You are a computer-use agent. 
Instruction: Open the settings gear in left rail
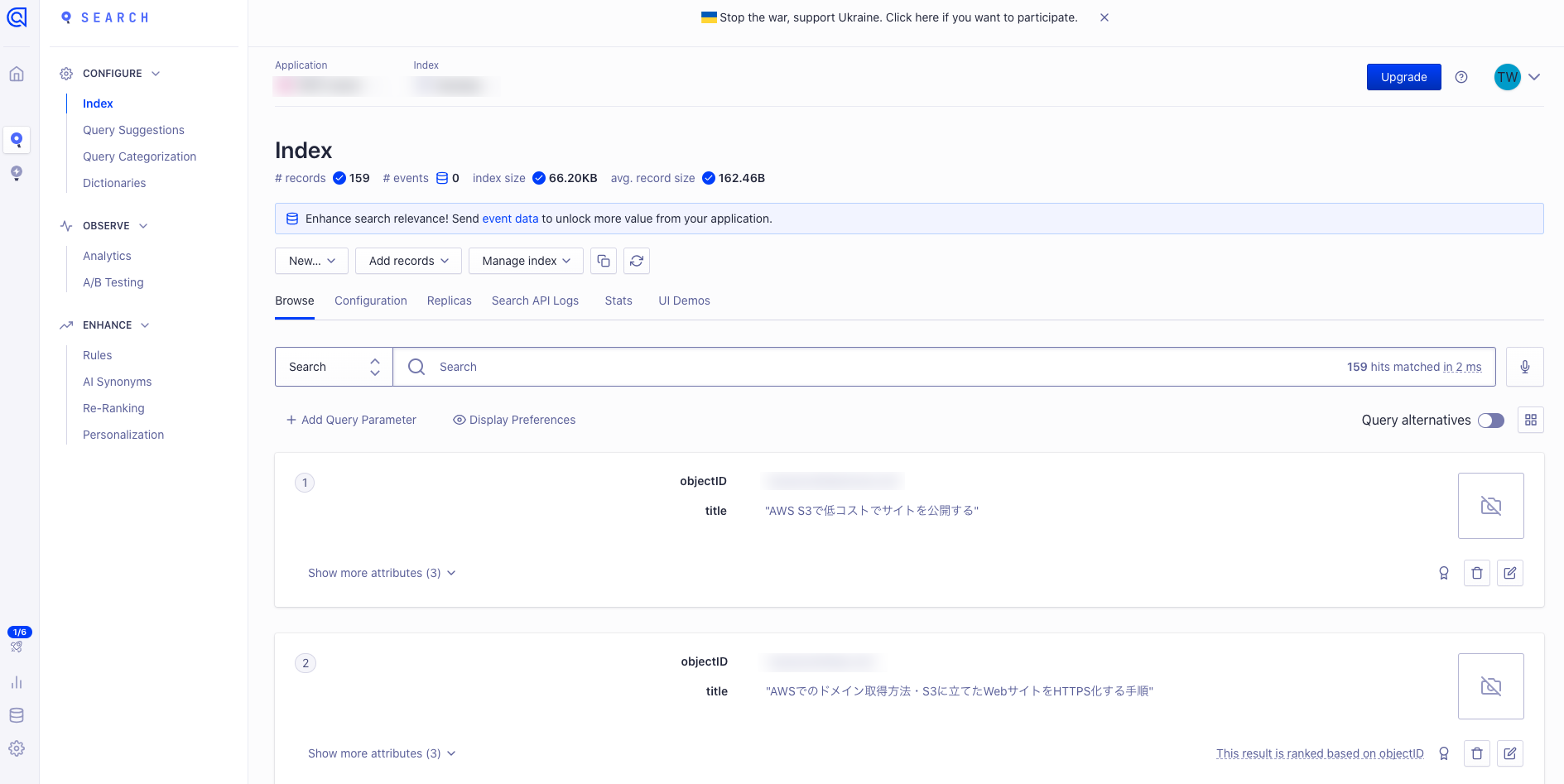click(17, 748)
